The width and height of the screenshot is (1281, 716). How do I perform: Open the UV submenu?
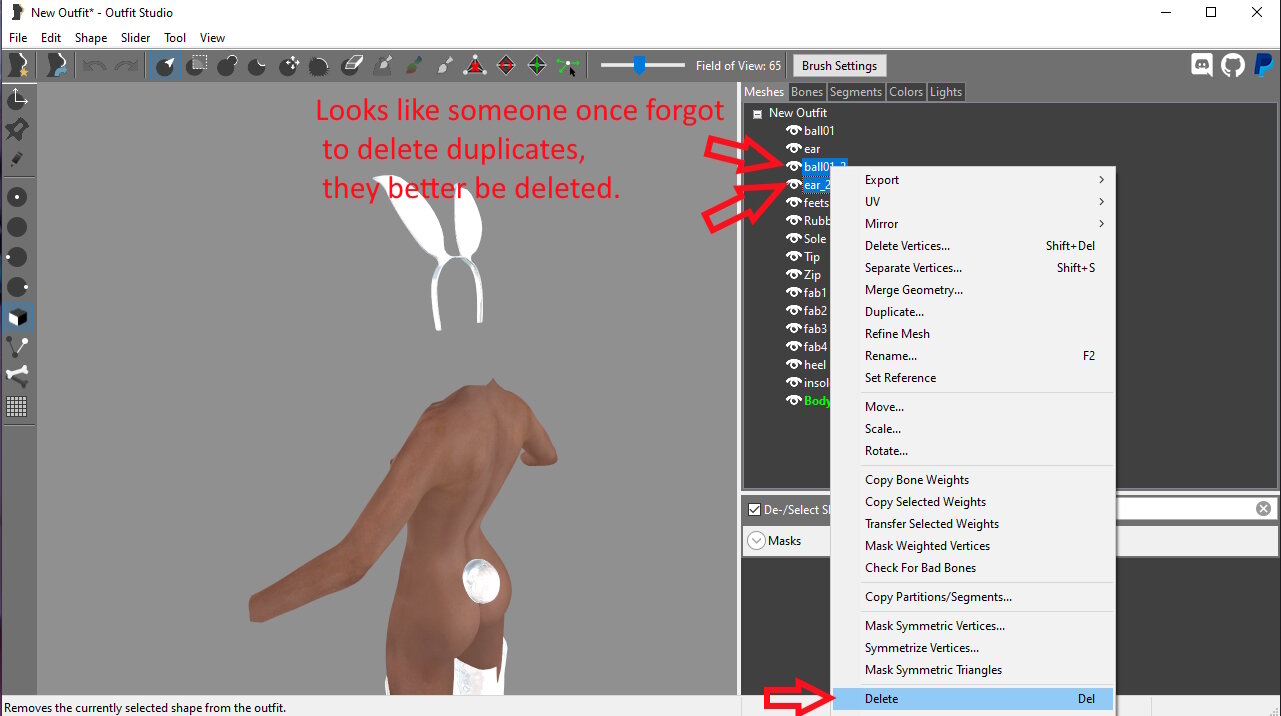[x=972, y=202]
